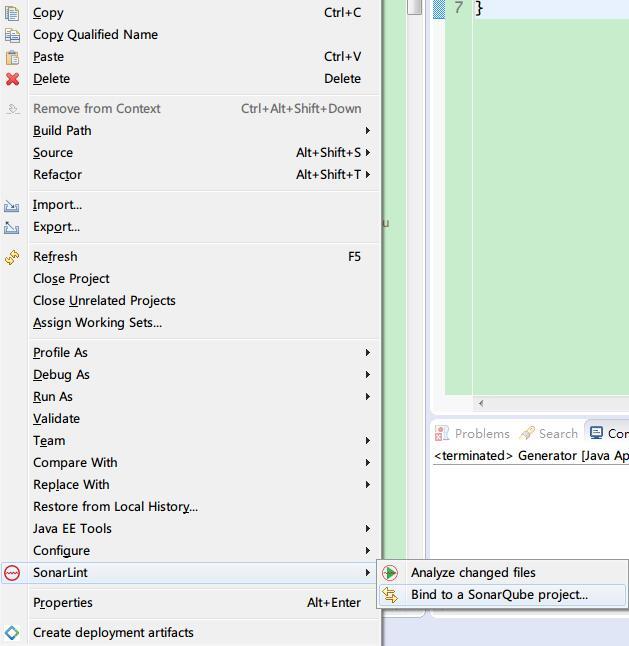Choose Copy from the context menu
The height and width of the screenshot is (646, 629).
point(190,13)
